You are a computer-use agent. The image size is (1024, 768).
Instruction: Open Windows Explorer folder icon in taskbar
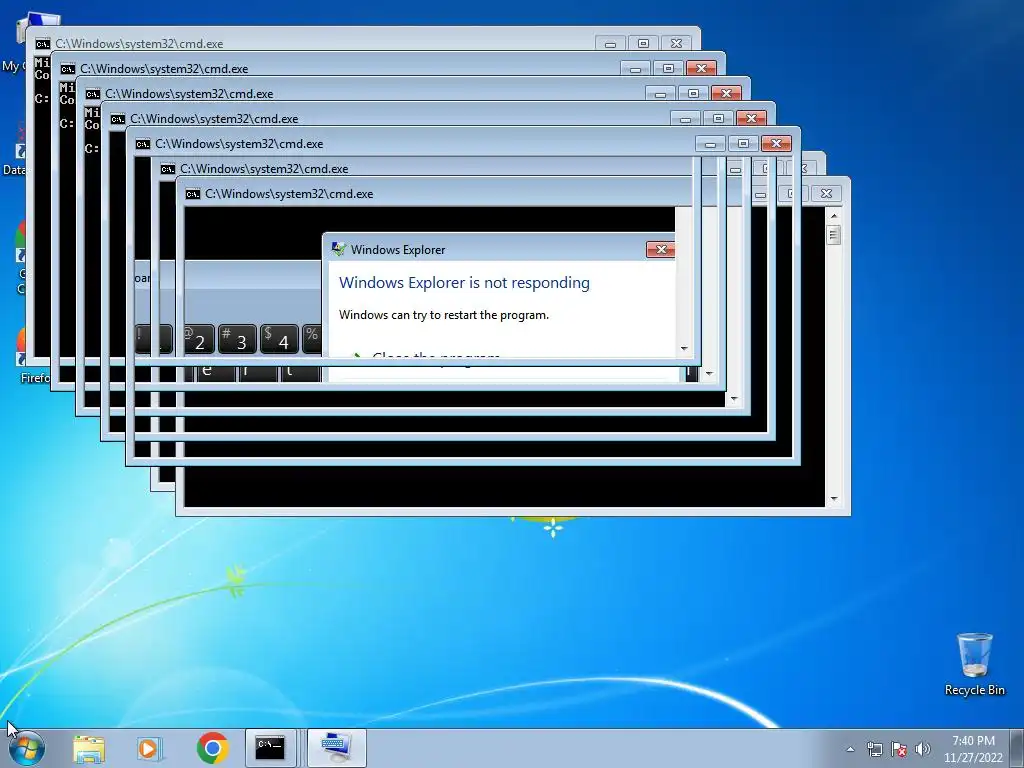click(89, 748)
